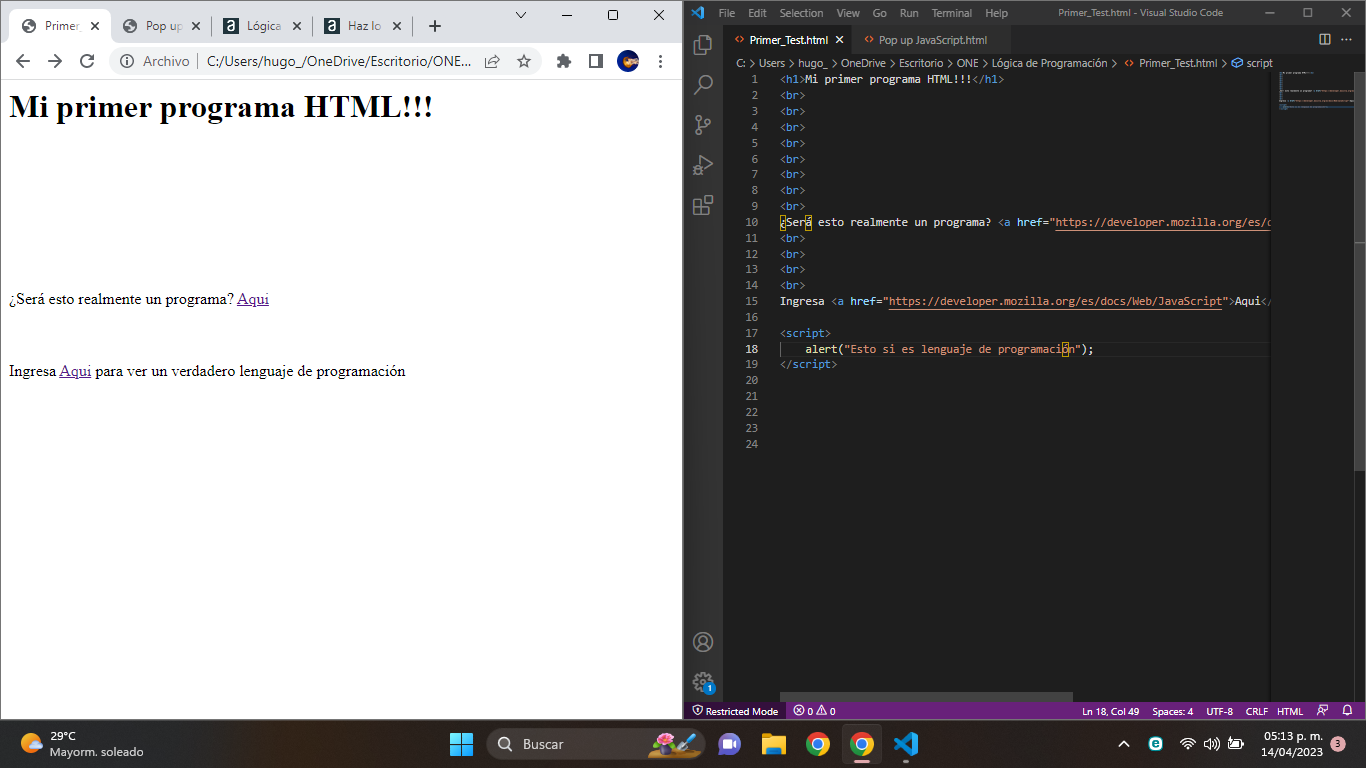Switch to Pop up JavaScript.html editor tab
The image size is (1366, 768).
coord(932,40)
